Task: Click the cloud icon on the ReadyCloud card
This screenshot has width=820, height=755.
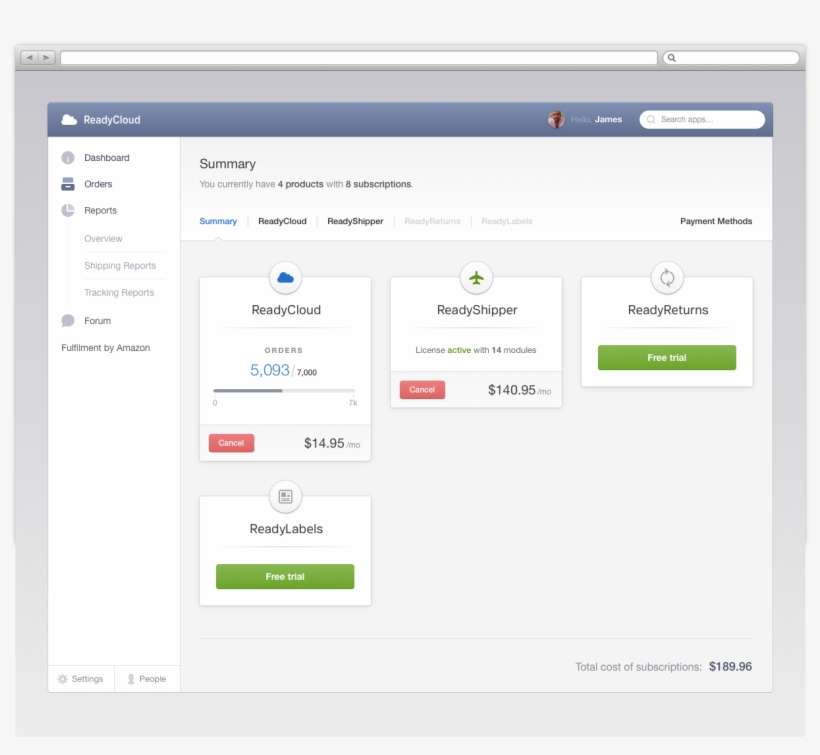Action: pyautogui.click(x=284, y=276)
